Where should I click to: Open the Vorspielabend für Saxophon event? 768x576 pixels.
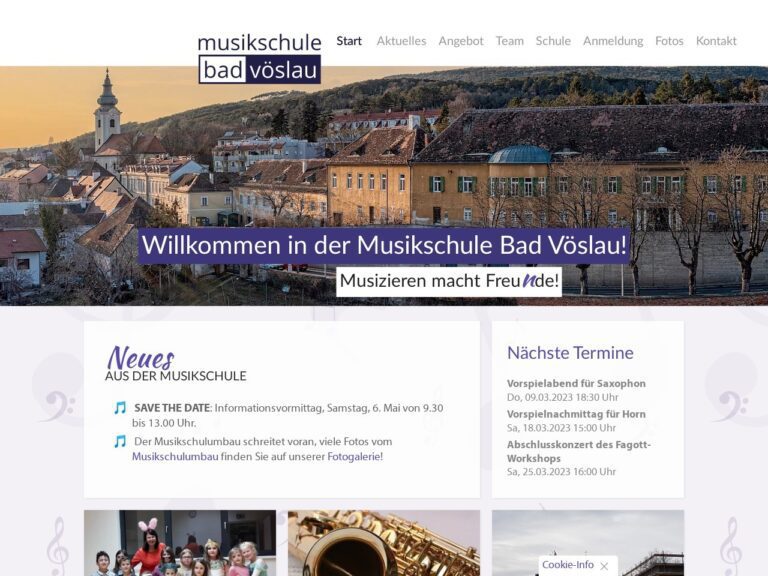click(x=576, y=384)
